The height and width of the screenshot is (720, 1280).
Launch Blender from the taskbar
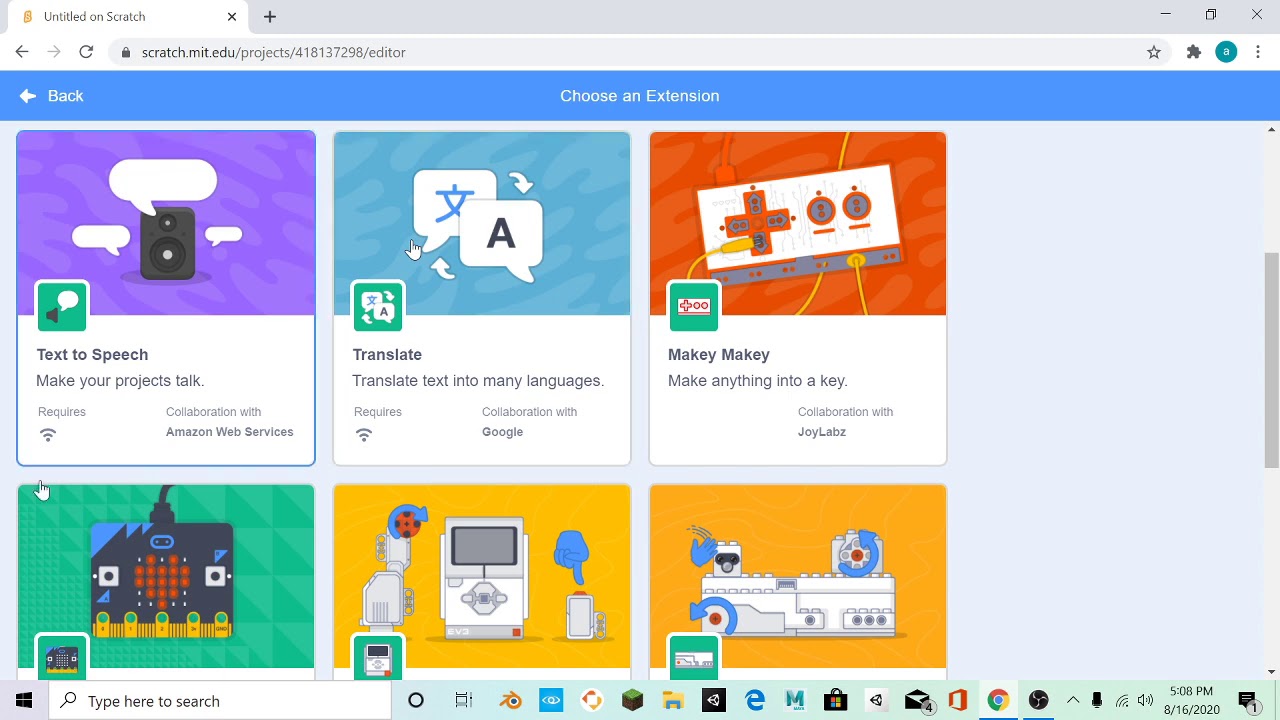tap(511, 701)
